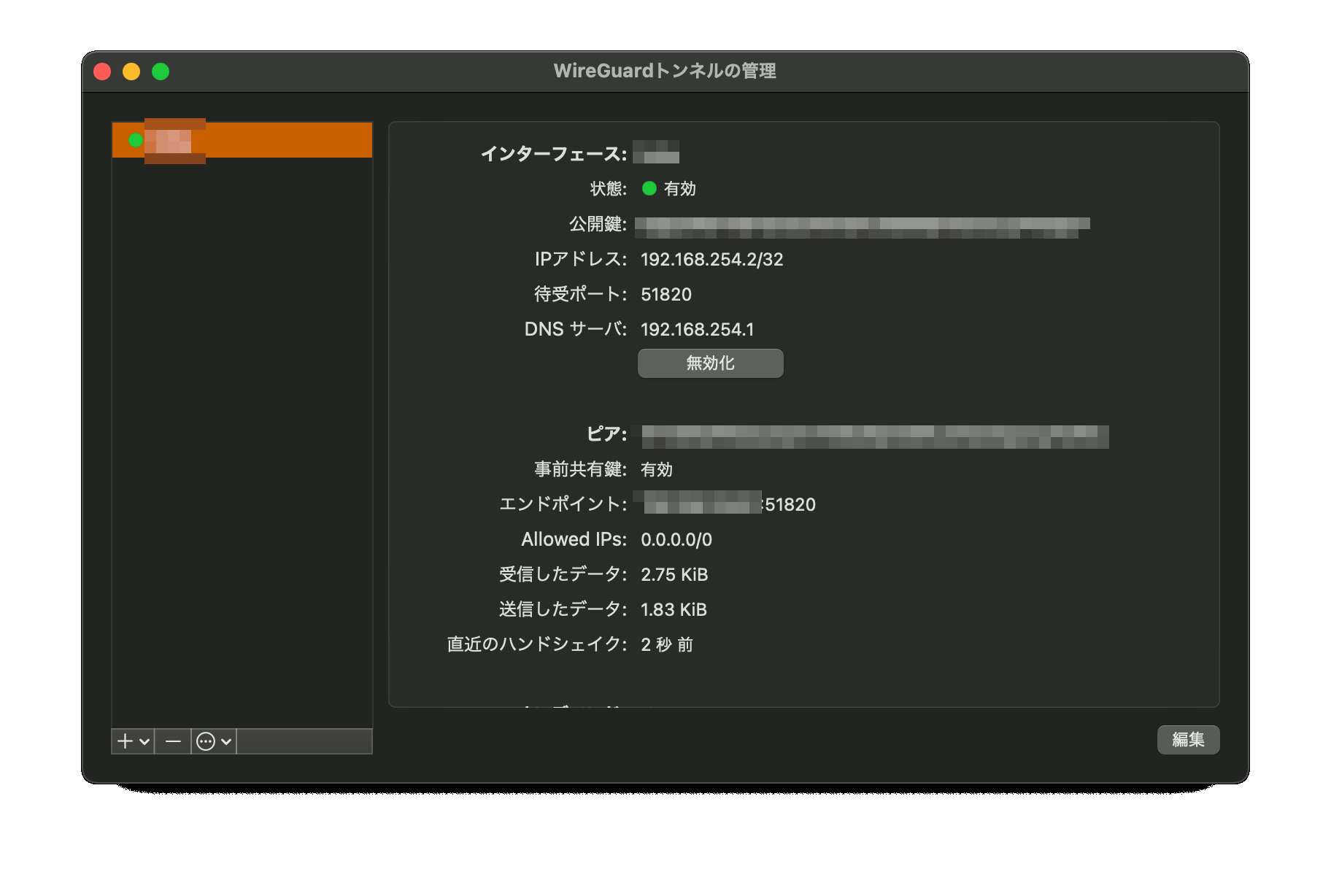Image resolution: width=1331 pixels, height=896 pixels.
Task: Open the add tunnel dropdown chevron
Action: [x=144, y=742]
